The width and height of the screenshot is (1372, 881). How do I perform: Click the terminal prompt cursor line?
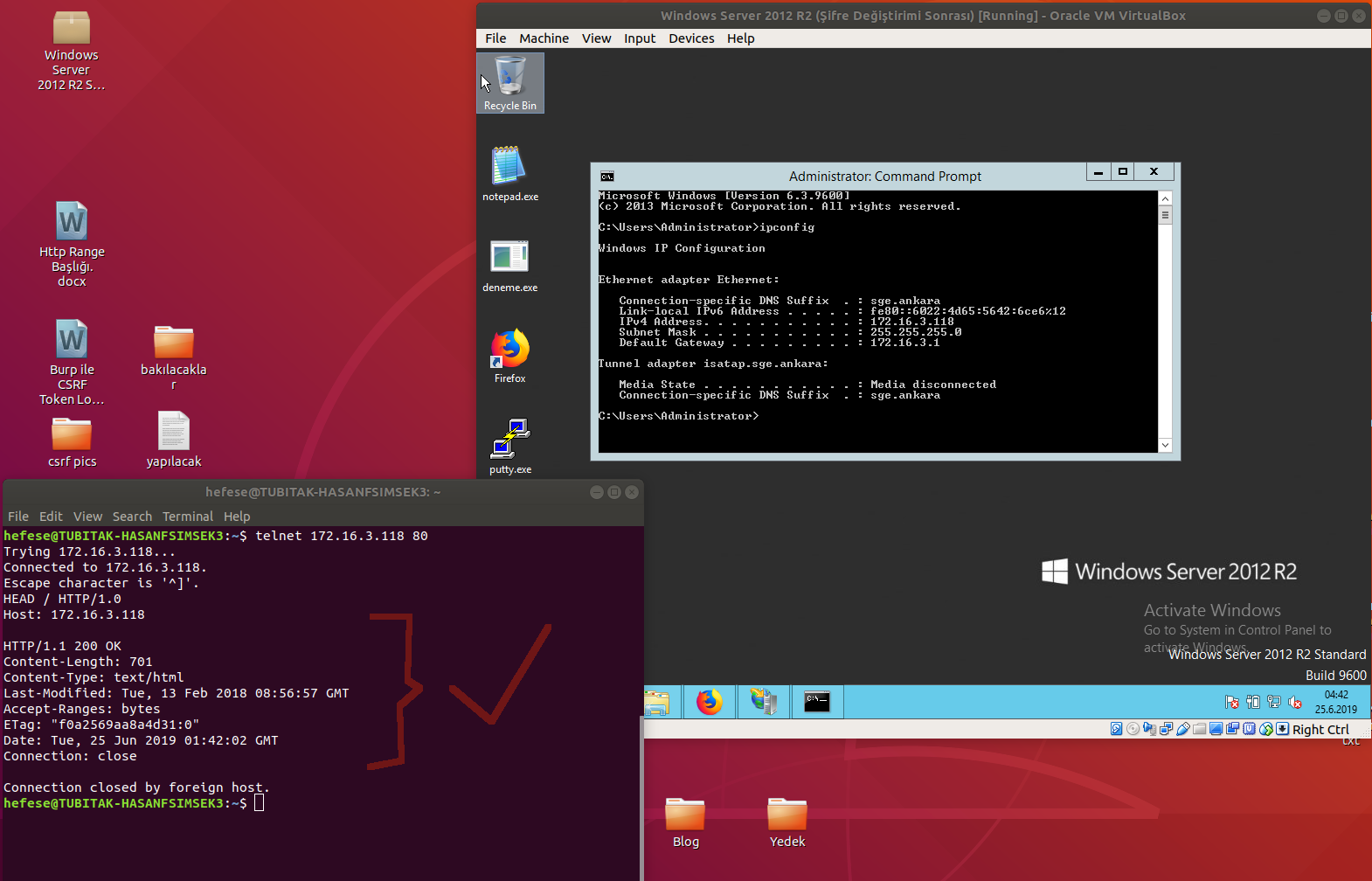(x=134, y=803)
